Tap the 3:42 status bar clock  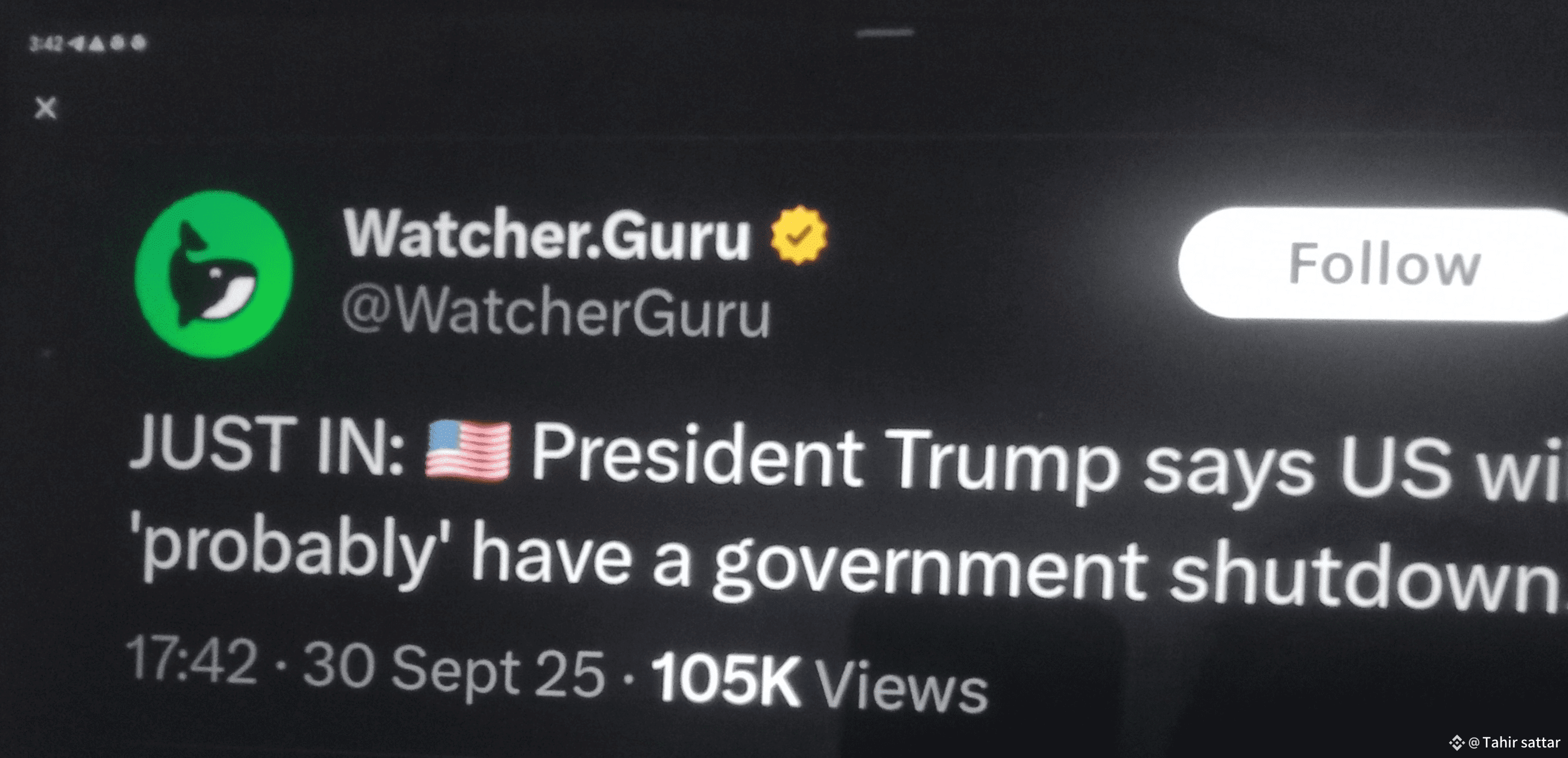[x=46, y=44]
